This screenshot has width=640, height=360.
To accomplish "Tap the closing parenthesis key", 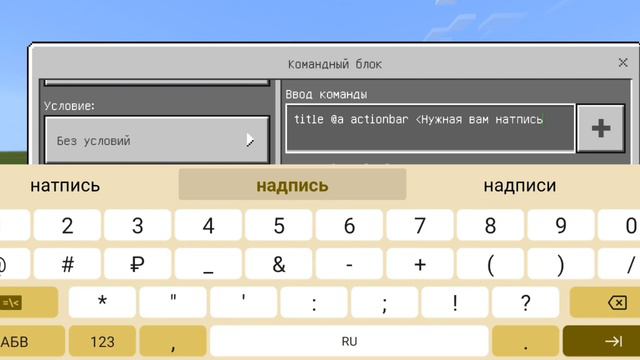I will click(x=561, y=264).
